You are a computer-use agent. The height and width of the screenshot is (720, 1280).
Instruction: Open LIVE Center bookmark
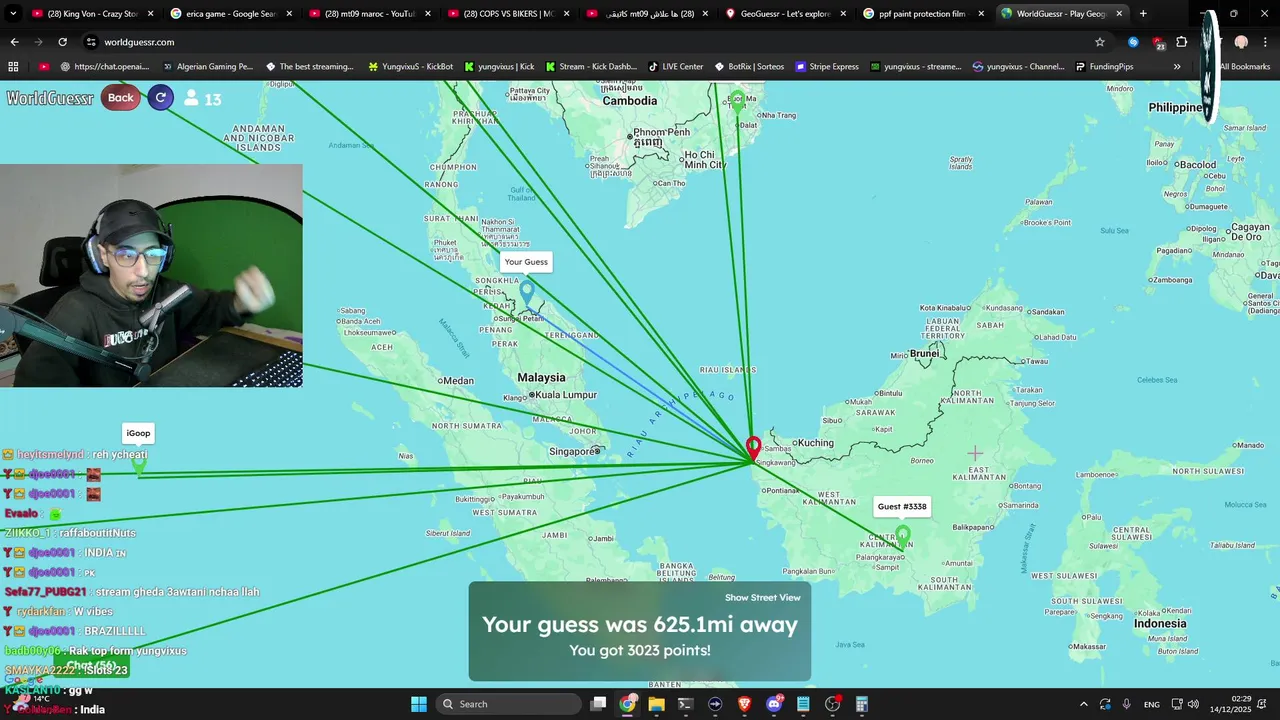click(676, 67)
